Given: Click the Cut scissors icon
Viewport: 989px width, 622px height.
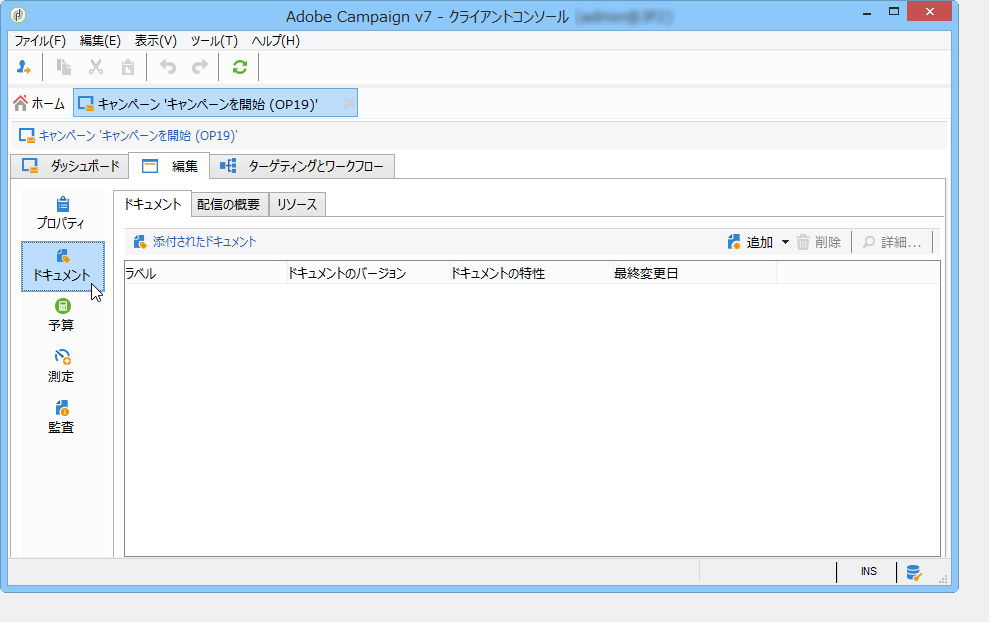Looking at the screenshot, I should pos(96,67).
